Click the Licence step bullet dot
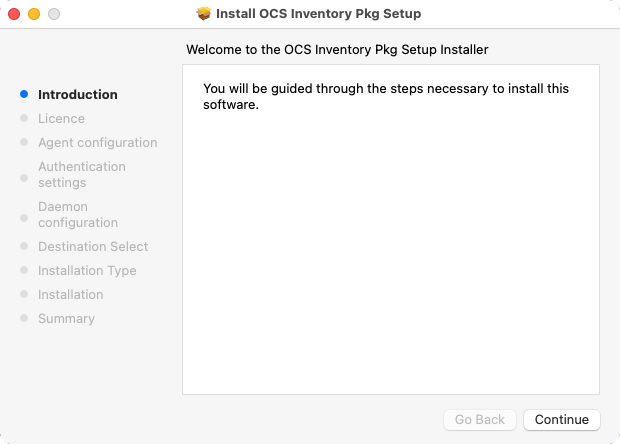The width and height of the screenshot is (620, 444). click(x=24, y=118)
